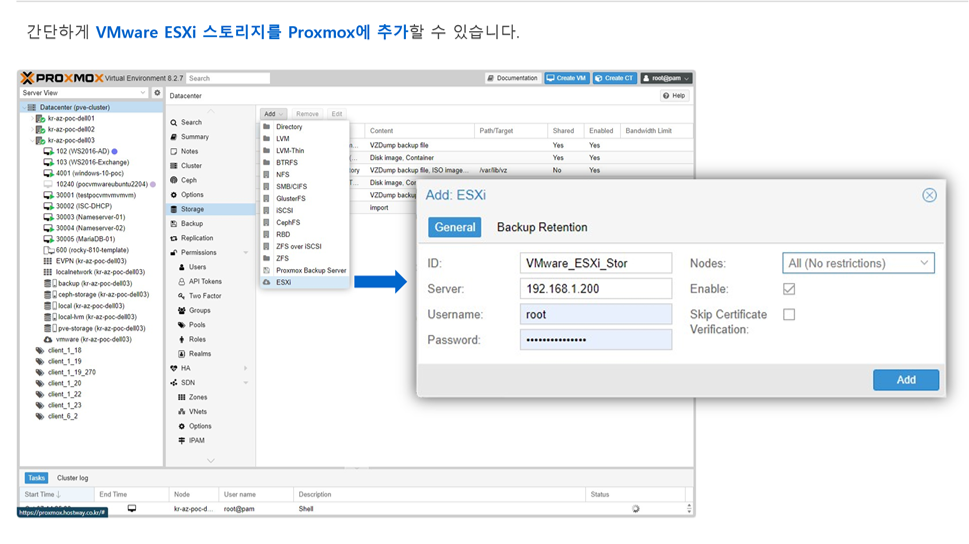This screenshot has height=544, width=969.
Task: Switch to Backup Retention tab
Action: point(542,227)
